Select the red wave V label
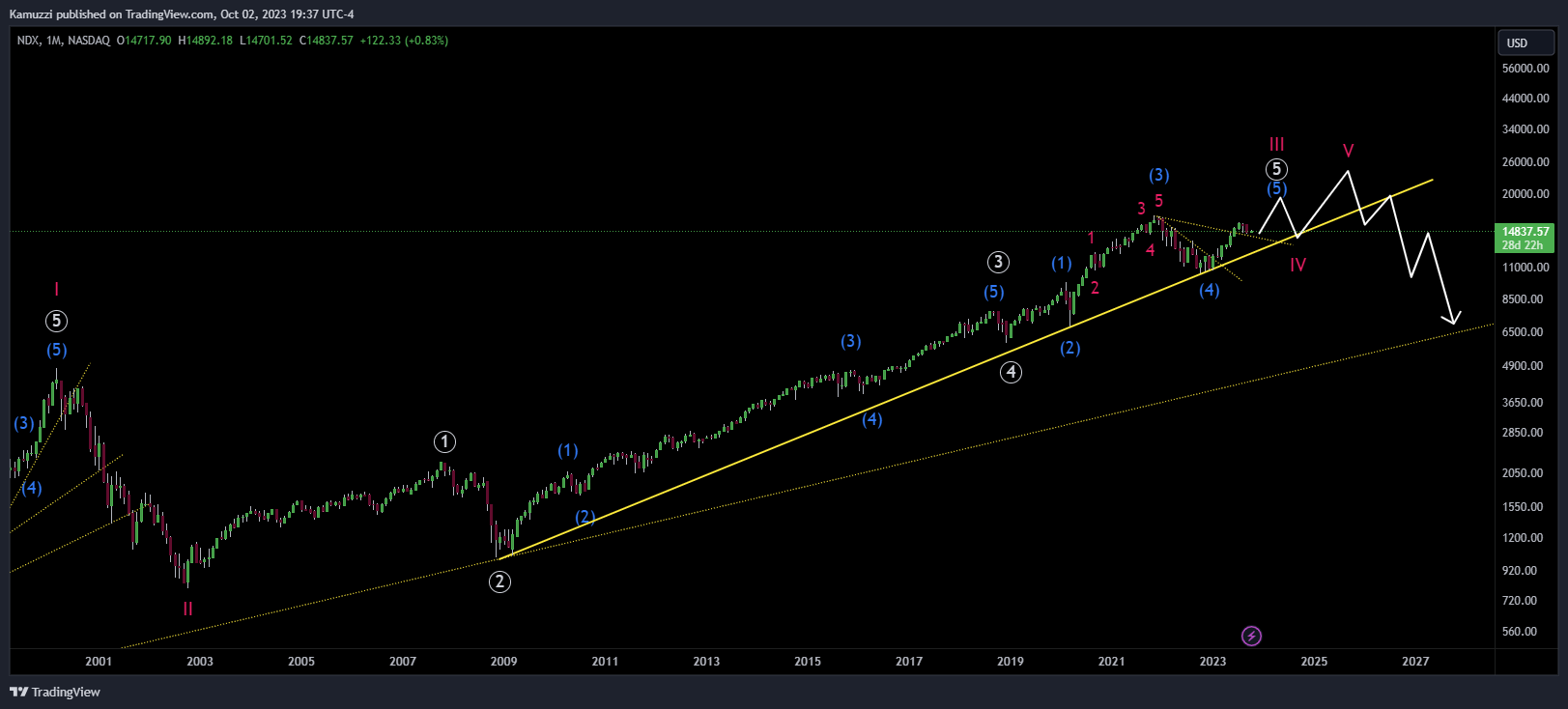 click(1348, 151)
